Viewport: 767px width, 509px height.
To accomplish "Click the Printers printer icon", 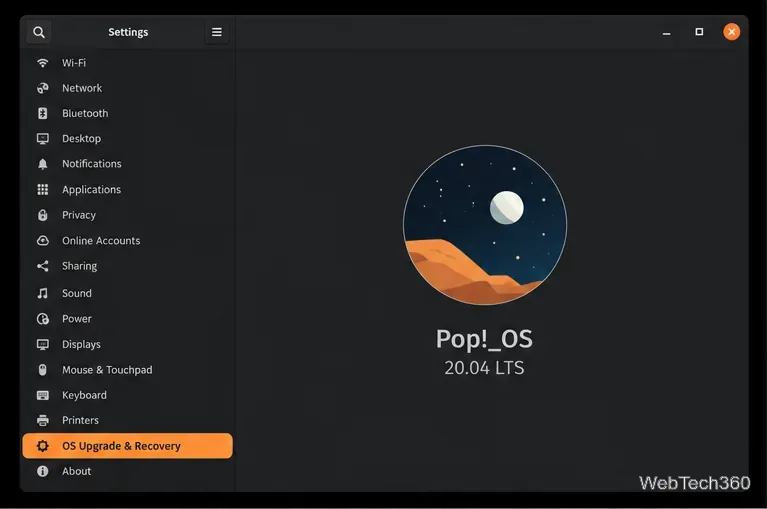I will point(43,420).
